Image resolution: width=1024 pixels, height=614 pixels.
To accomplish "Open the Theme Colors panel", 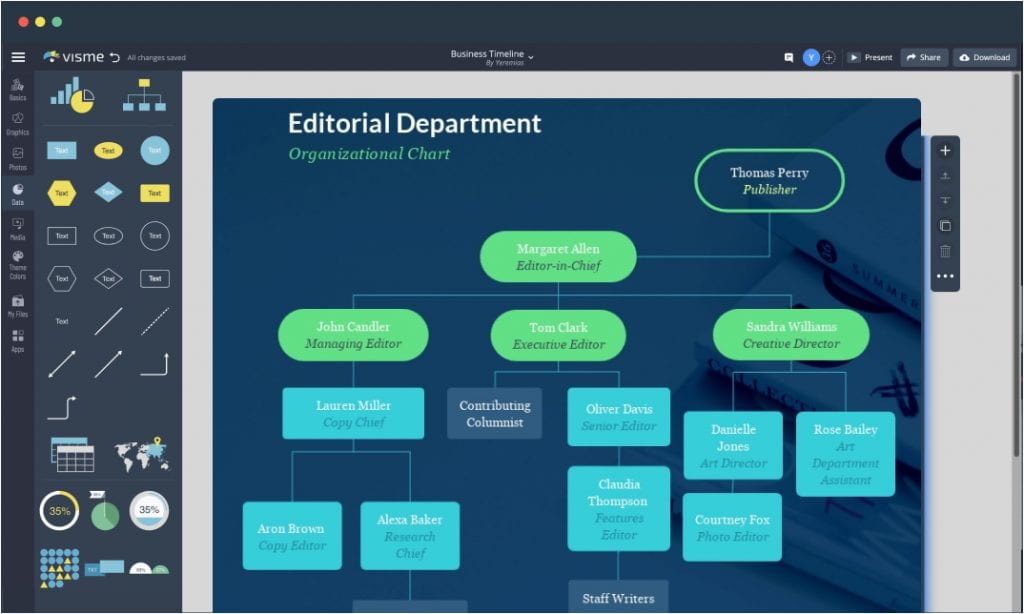I will [18, 264].
